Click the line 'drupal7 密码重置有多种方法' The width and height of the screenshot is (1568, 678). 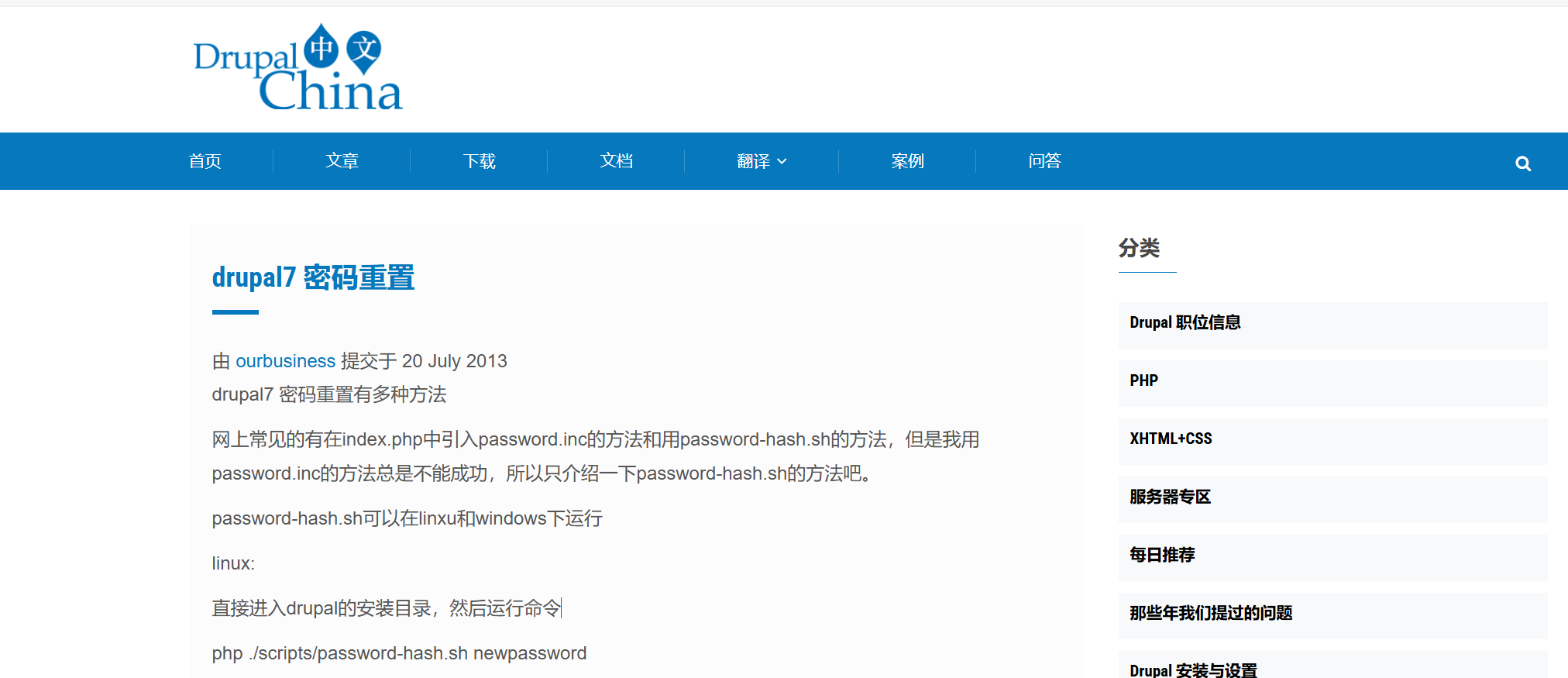point(329,394)
